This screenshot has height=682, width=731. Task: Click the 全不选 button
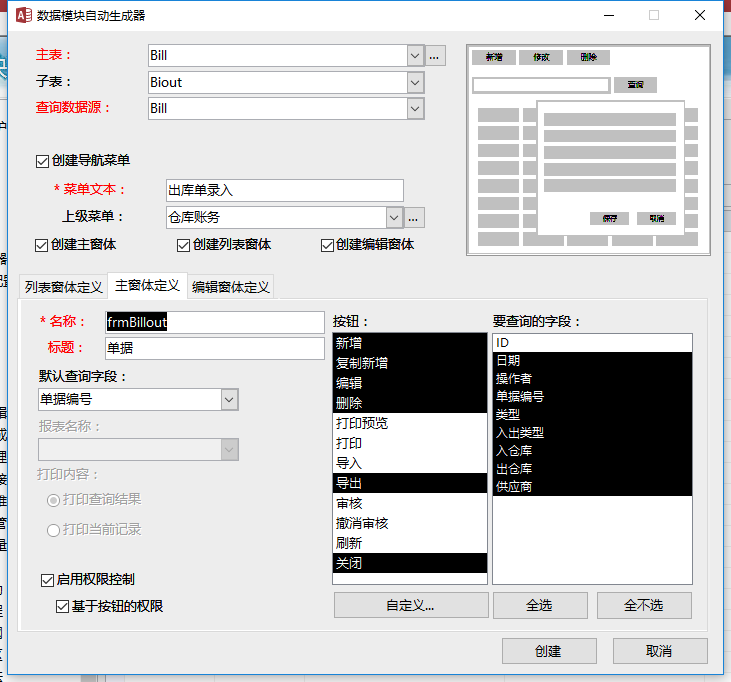pos(644,605)
